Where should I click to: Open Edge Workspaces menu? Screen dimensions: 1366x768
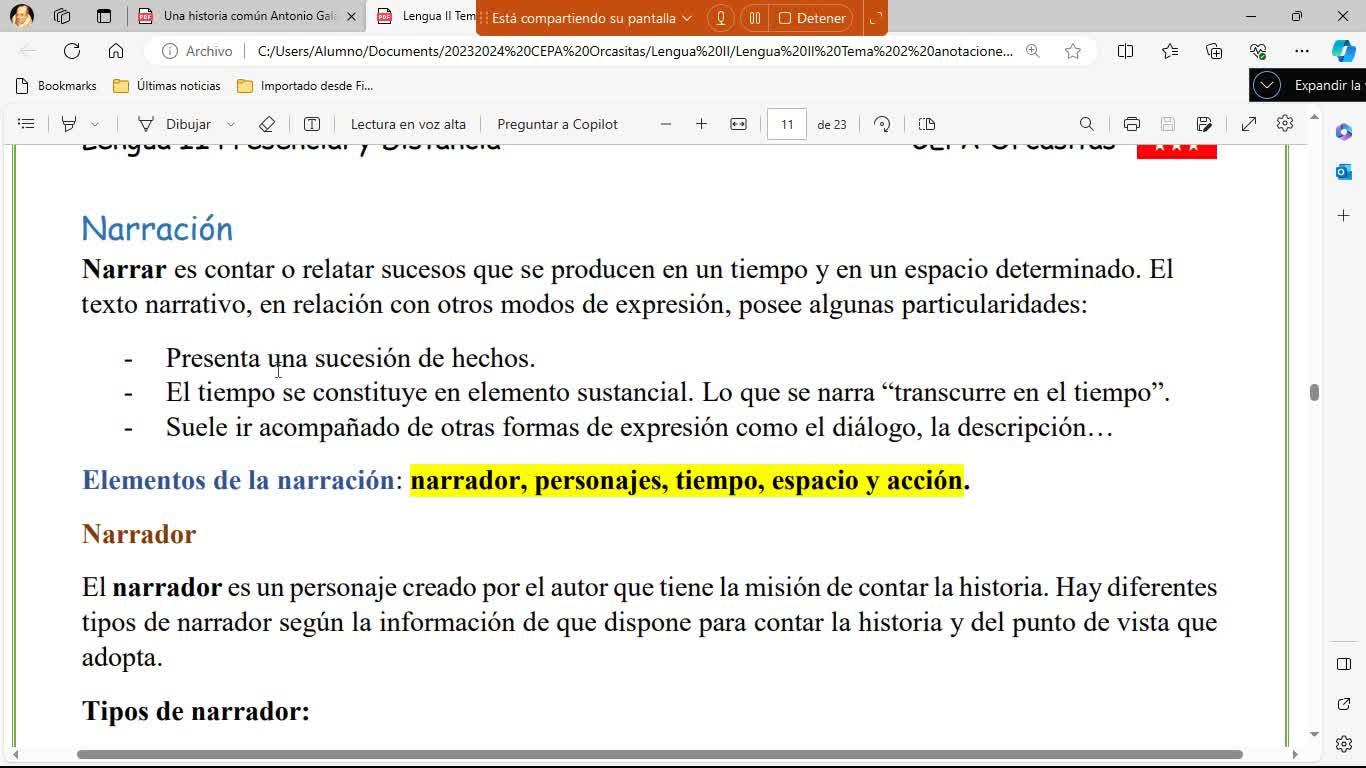tap(62, 16)
